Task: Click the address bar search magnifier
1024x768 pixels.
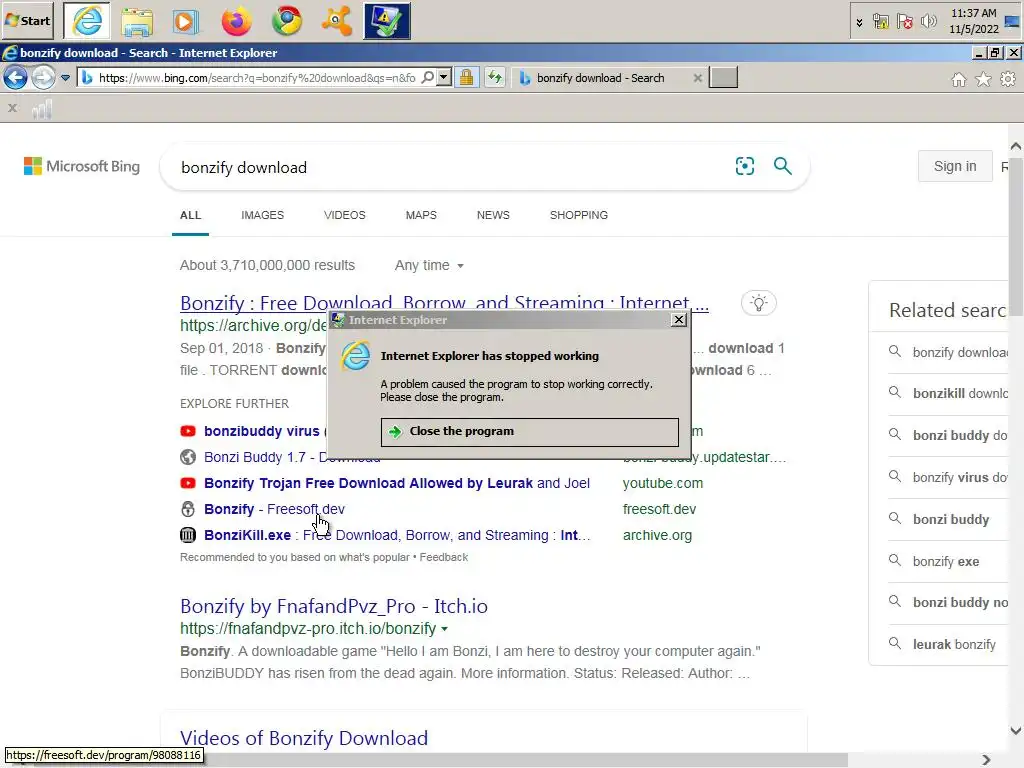Action: pyautogui.click(x=428, y=78)
